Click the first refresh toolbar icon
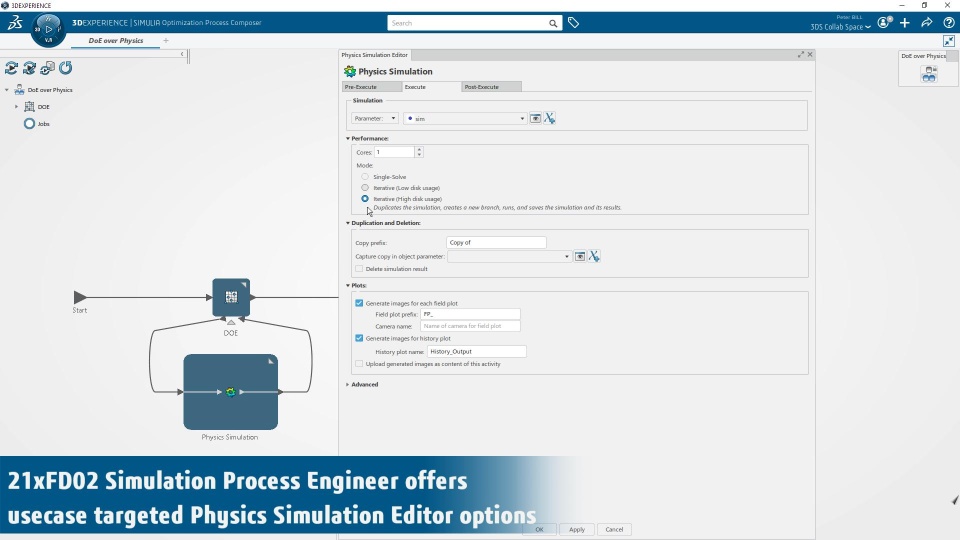 click(x=11, y=68)
